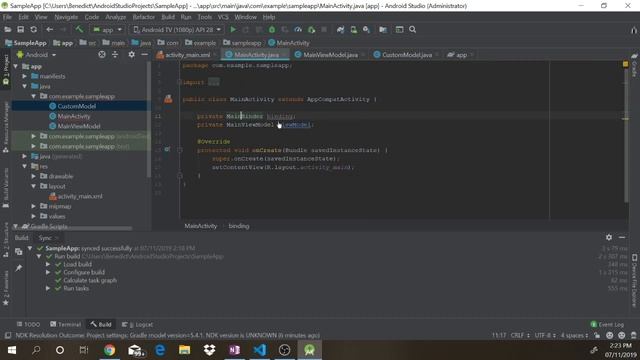The image size is (640, 360).
Task: Open the Android TV (1080p) API 28 device dropdown
Action: click(x=178, y=30)
